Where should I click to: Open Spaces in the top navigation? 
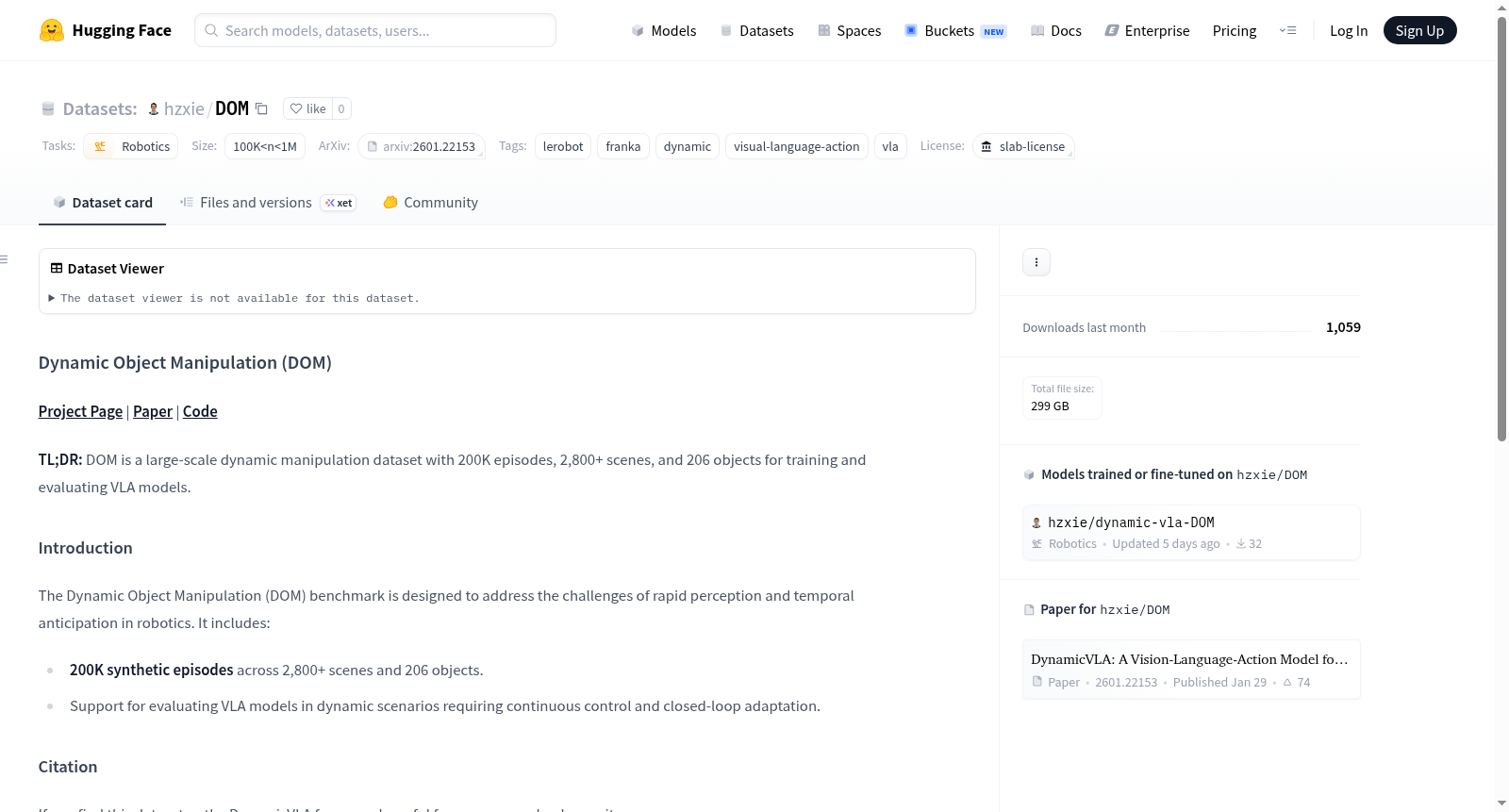click(850, 30)
